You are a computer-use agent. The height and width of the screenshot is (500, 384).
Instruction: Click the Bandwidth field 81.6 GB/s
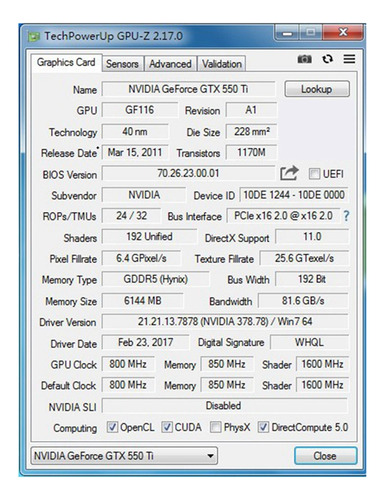pyautogui.click(x=303, y=301)
